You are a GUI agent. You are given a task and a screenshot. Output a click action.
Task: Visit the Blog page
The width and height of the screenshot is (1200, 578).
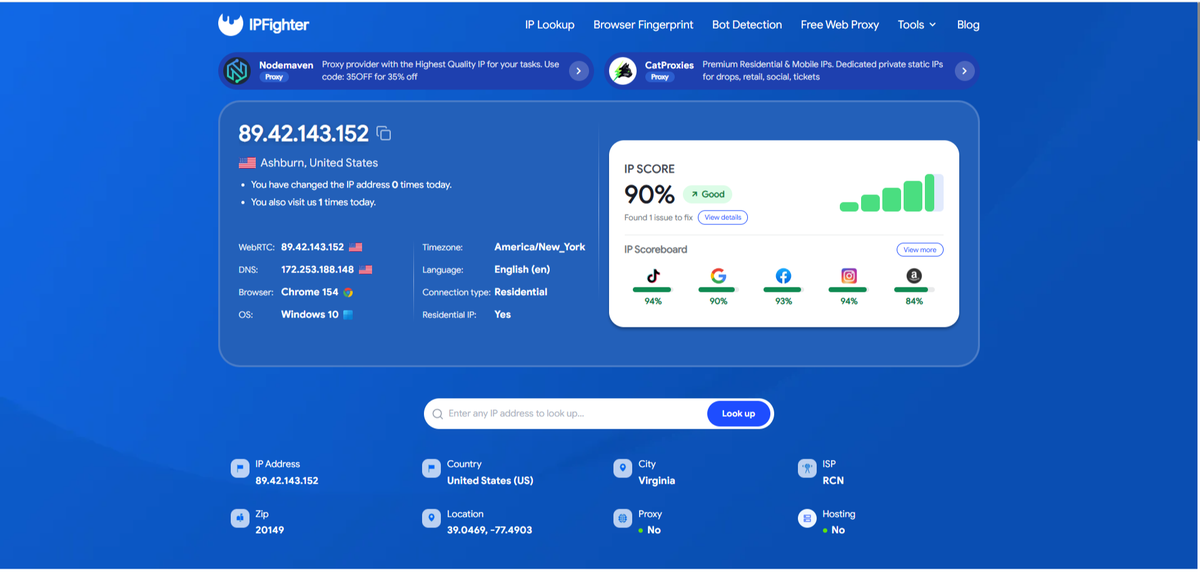click(x=968, y=25)
